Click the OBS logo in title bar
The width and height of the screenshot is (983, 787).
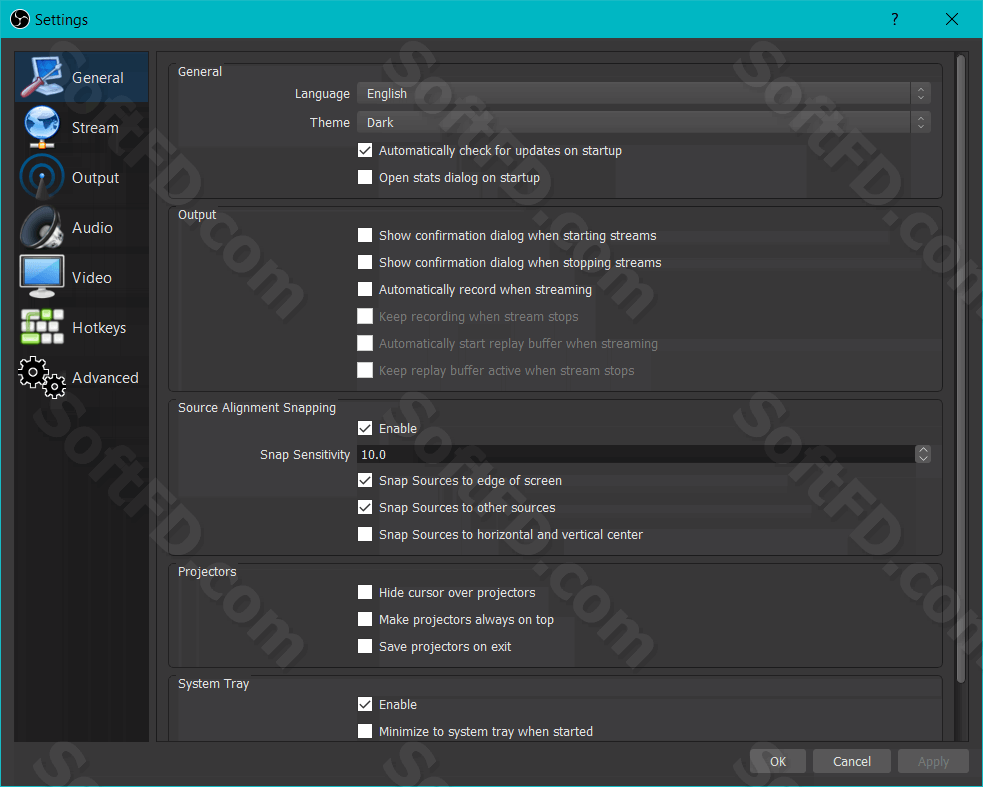pyautogui.click(x=19, y=19)
